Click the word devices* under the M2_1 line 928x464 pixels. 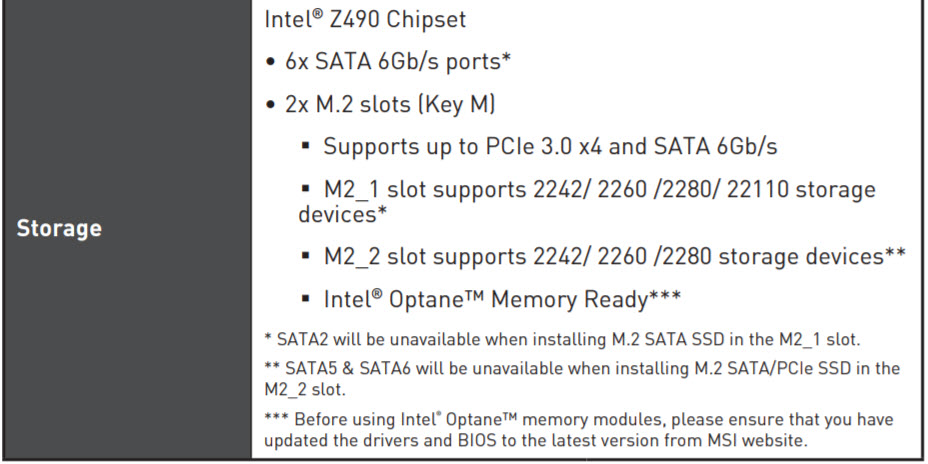tap(342, 214)
